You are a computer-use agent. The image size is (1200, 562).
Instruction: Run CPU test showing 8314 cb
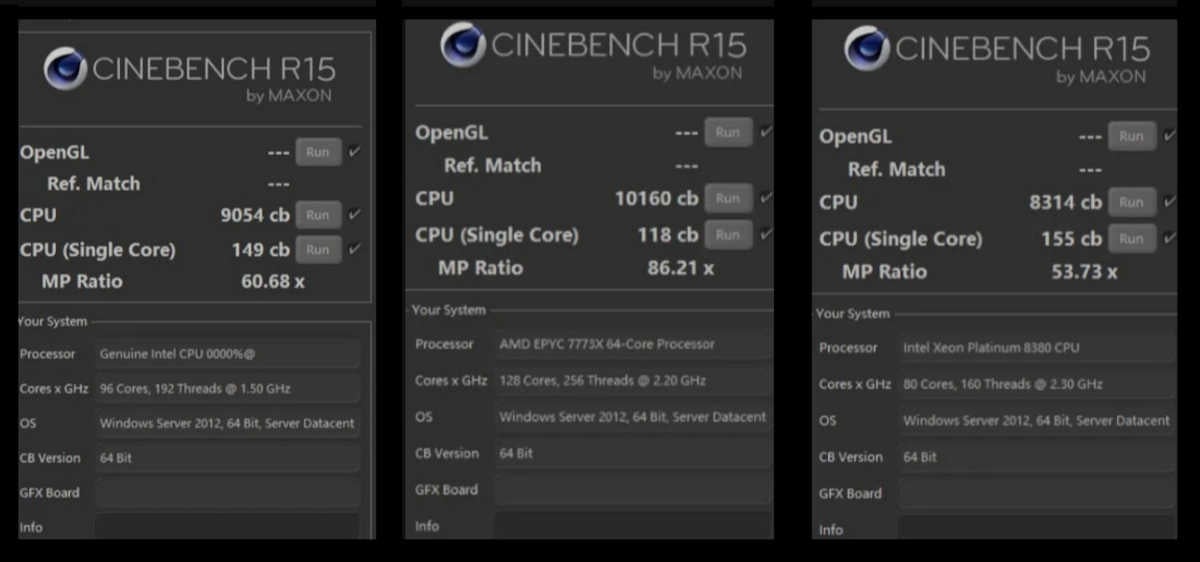point(1131,202)
